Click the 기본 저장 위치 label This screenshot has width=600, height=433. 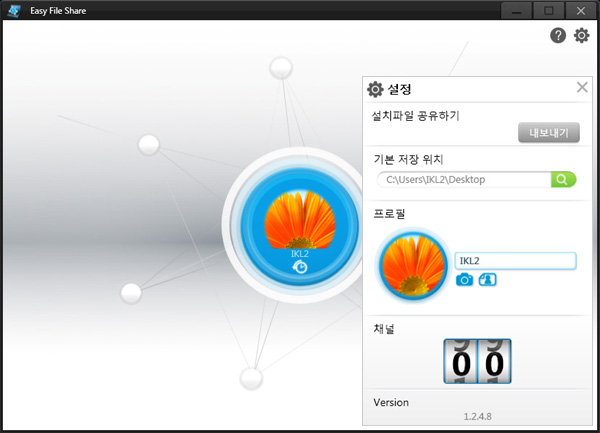[x=408, y=159]
